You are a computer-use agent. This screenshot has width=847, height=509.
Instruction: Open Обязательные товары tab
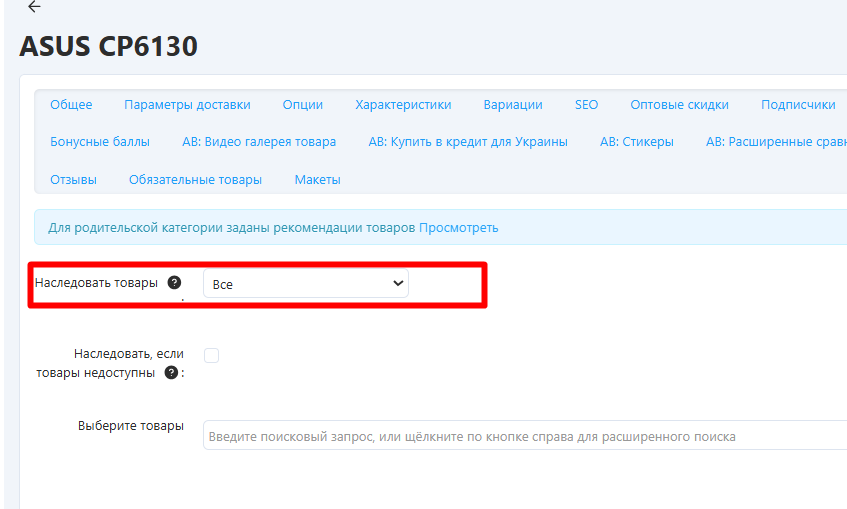(x=195, y=180)
